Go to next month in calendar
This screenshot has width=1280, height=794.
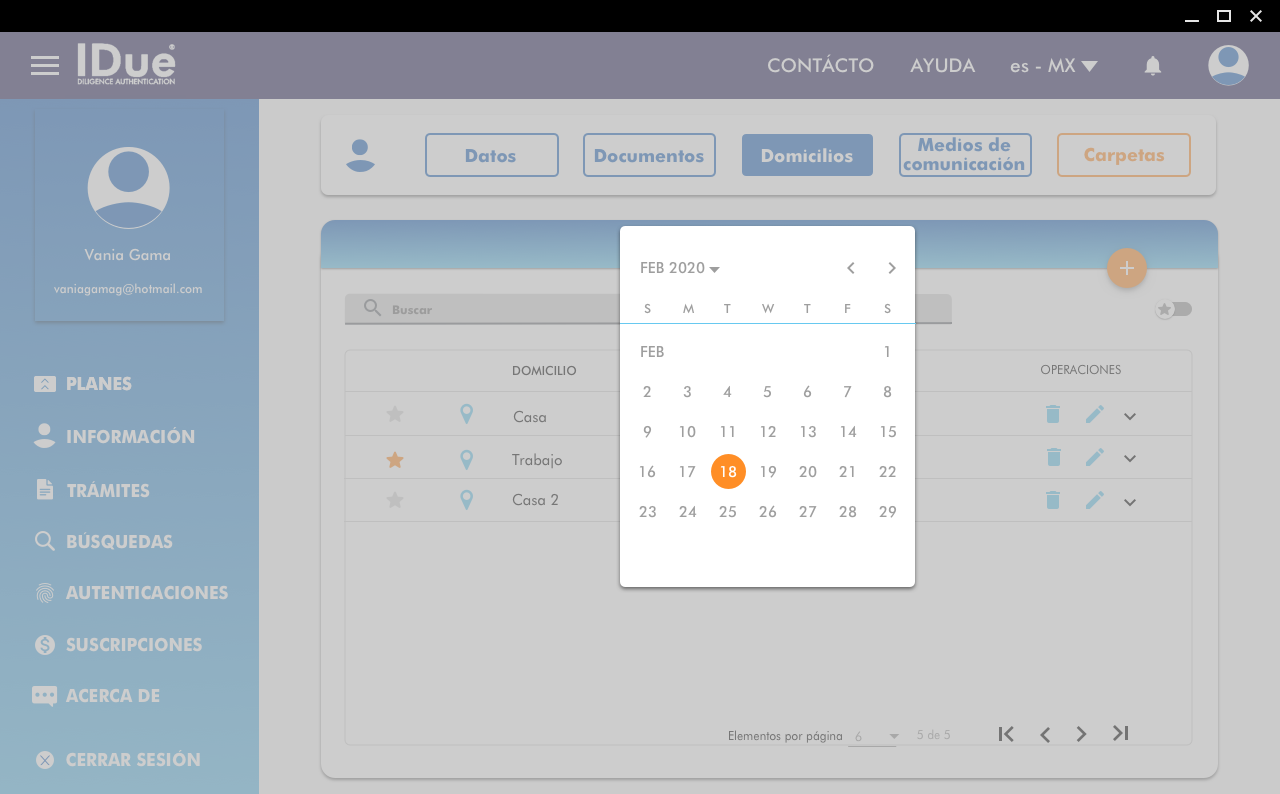pos(892,268)
